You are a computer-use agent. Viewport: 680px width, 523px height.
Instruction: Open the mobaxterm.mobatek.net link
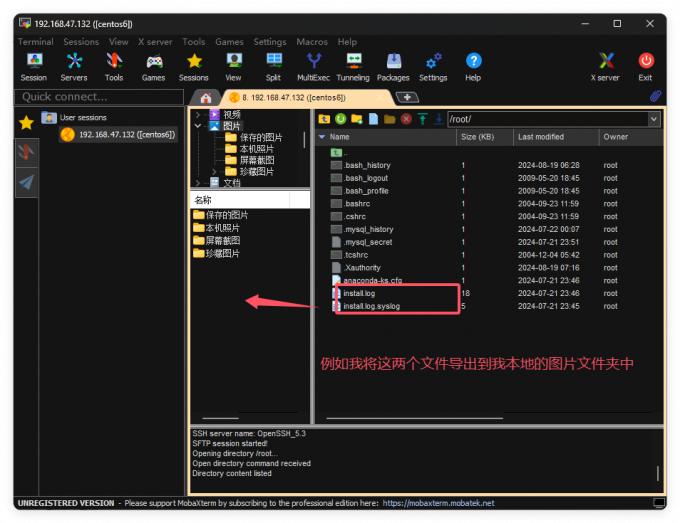click(438, 503)
